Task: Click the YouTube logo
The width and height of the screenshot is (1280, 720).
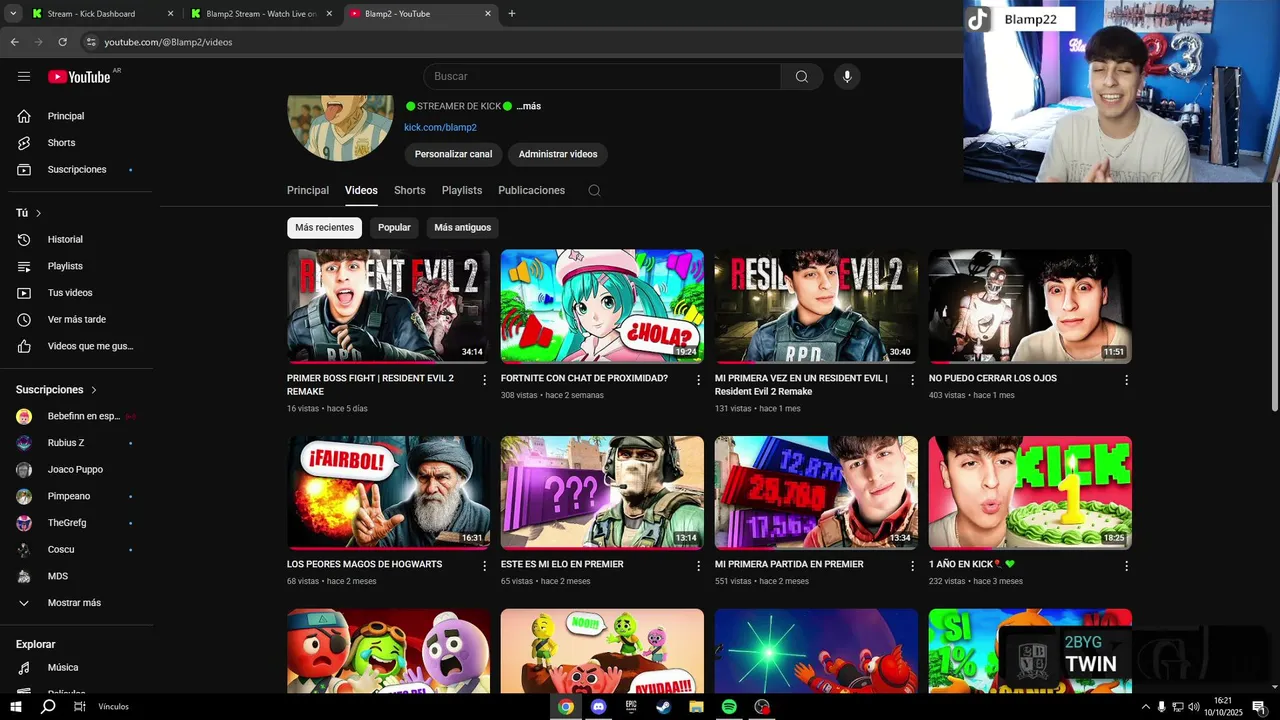Action: tap(79, 77)
